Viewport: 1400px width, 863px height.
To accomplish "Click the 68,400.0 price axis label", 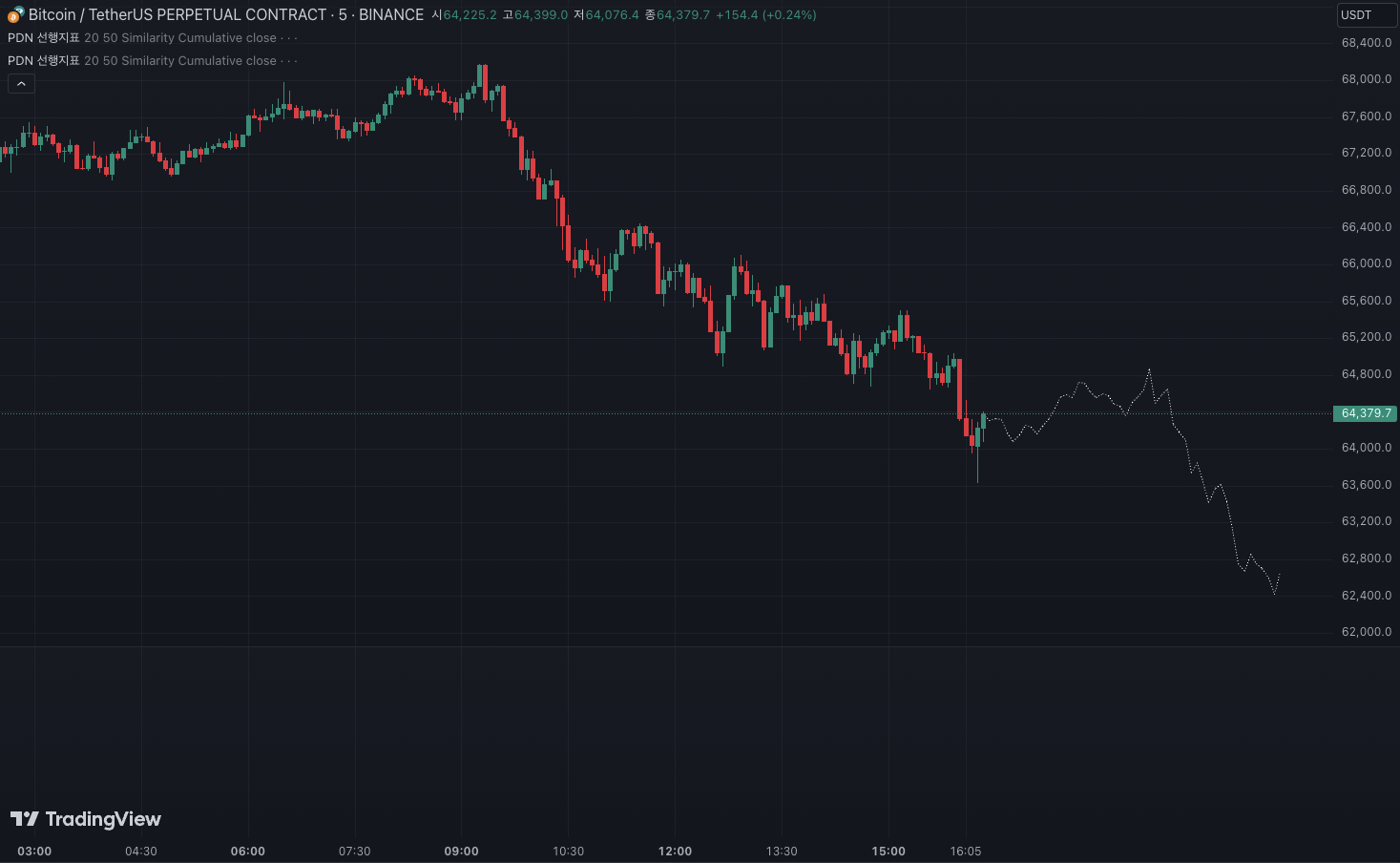I will pyautogui.click(x=1367, y=43).
